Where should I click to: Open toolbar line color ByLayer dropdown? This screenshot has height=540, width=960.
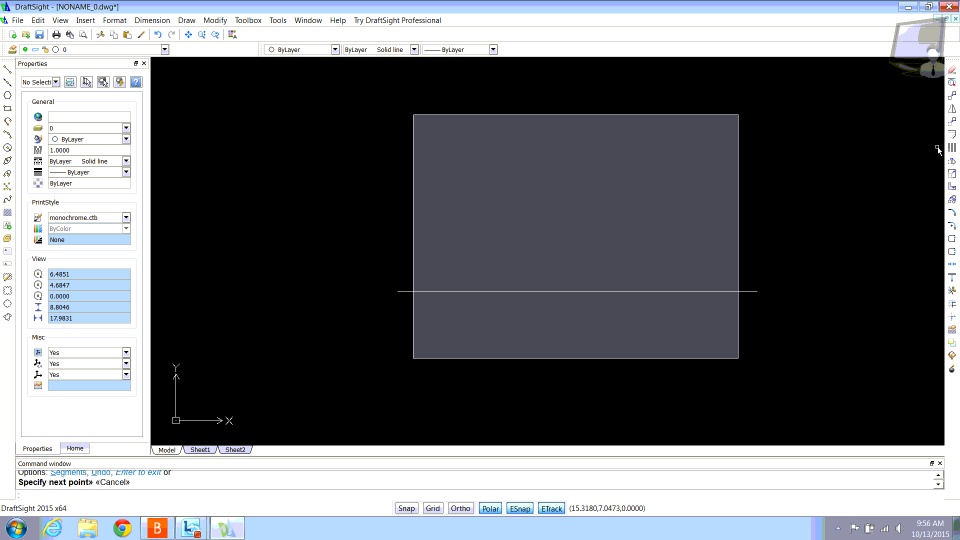pyautogui.click(x=335, y=50)
